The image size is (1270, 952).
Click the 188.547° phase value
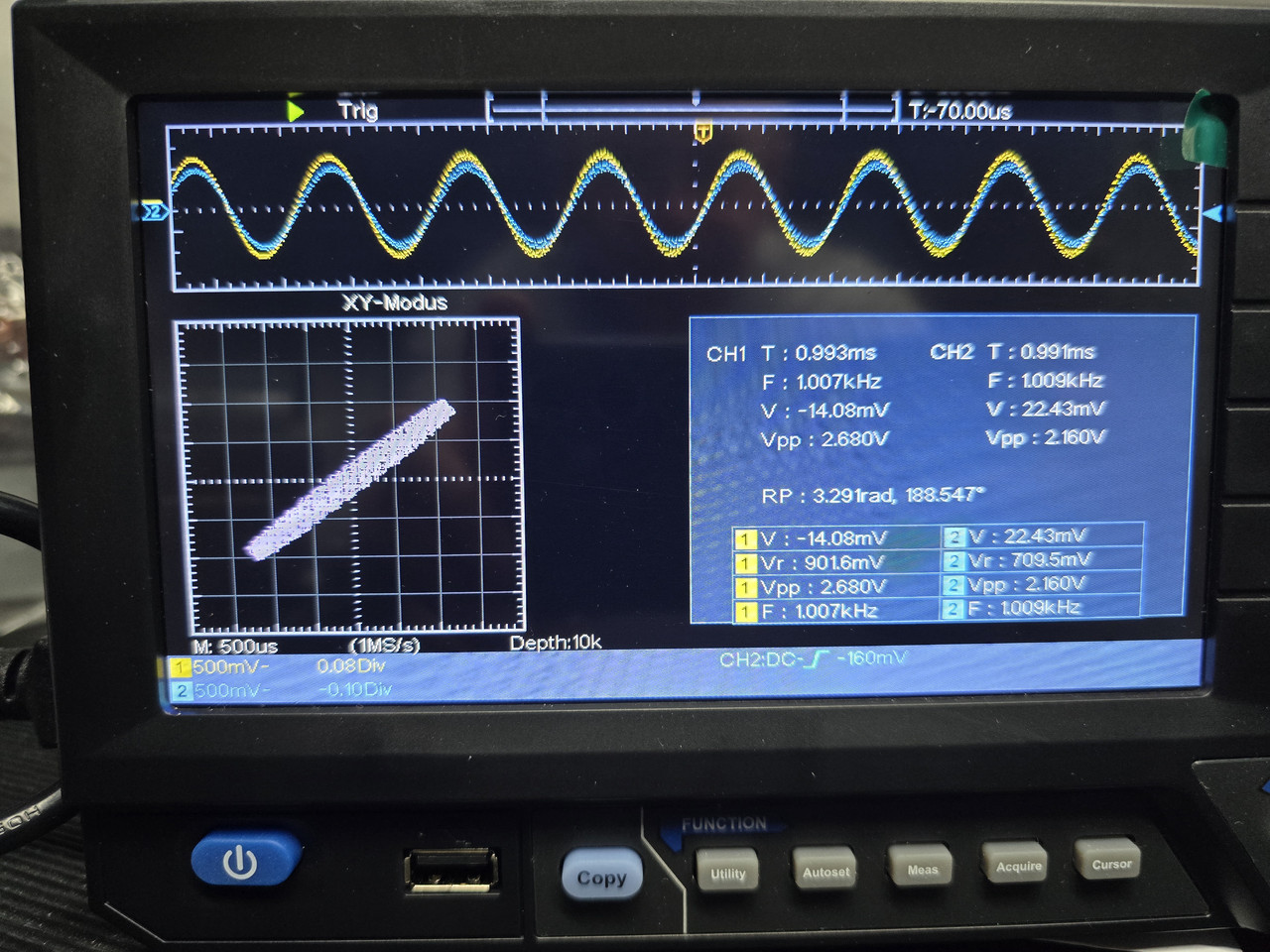click(946, 495)
